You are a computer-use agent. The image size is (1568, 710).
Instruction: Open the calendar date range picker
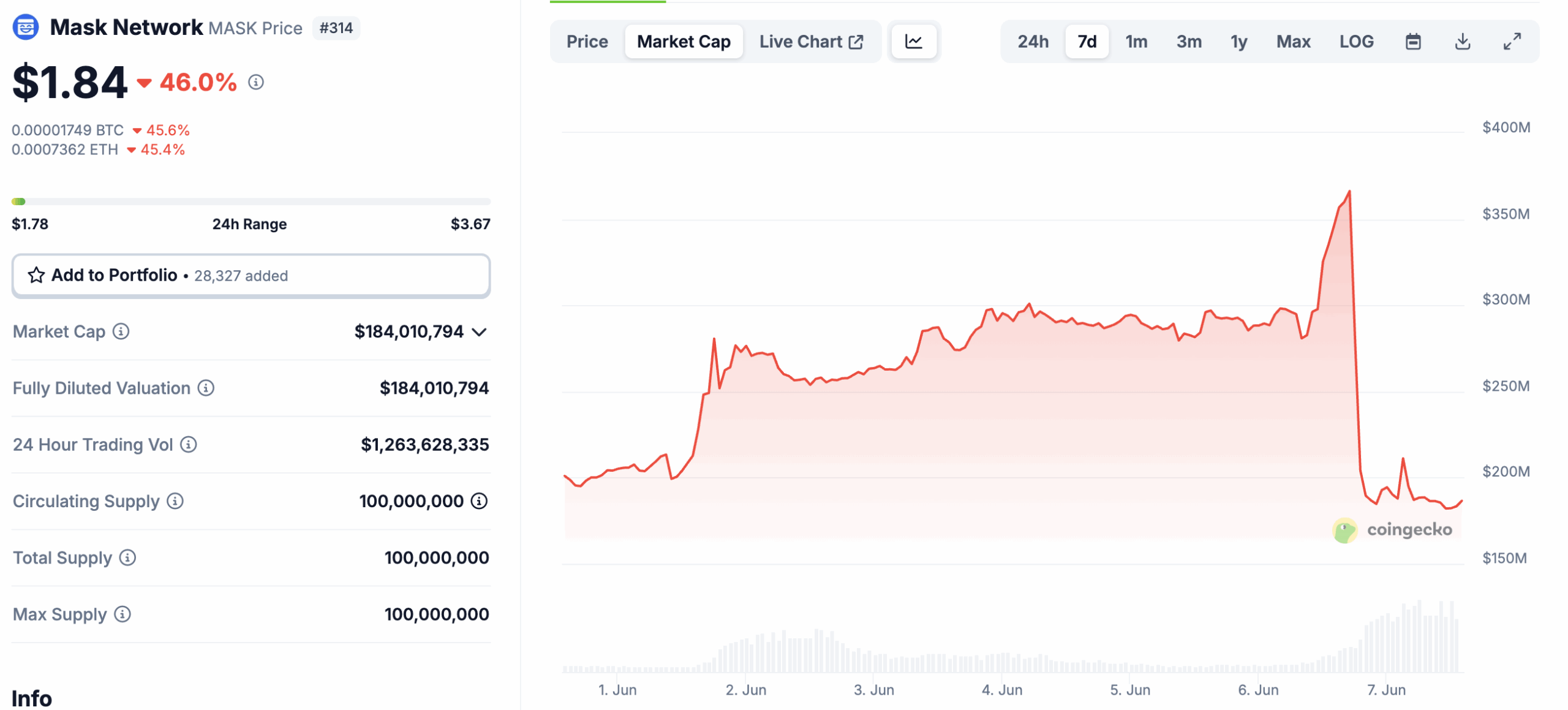click(x=1413, y=41)
